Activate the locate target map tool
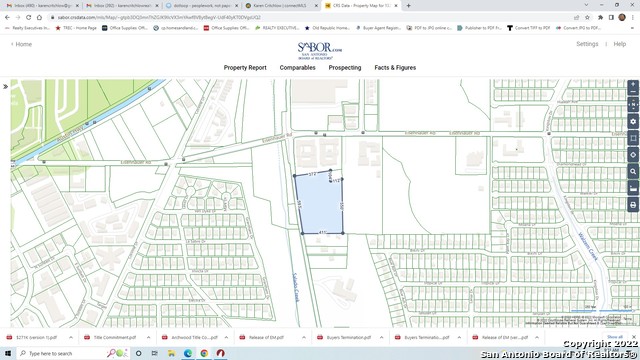Image resolution: width=640 pixels, height=360 pixels. [633, 155]
